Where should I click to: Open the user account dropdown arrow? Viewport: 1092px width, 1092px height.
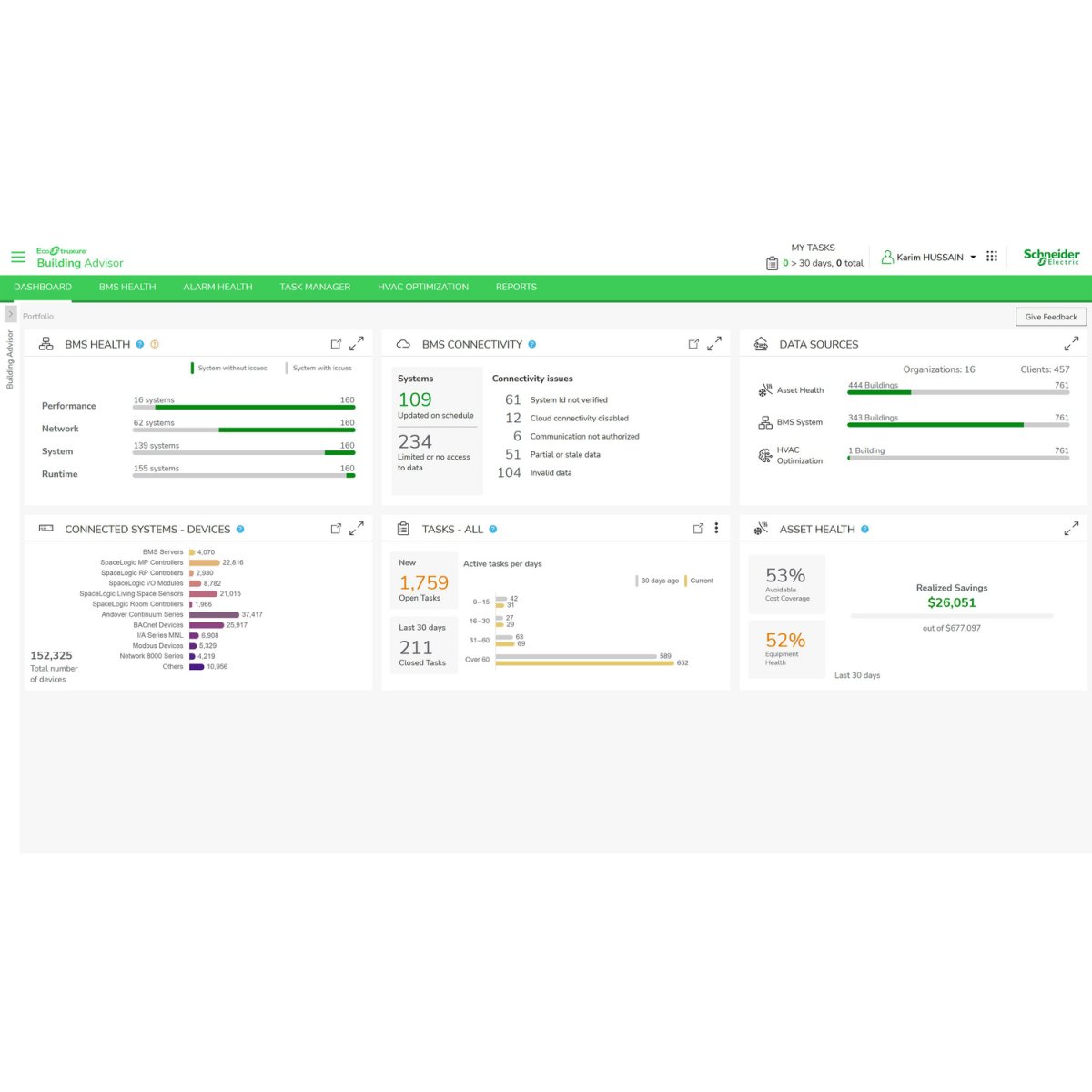point(973,258)
